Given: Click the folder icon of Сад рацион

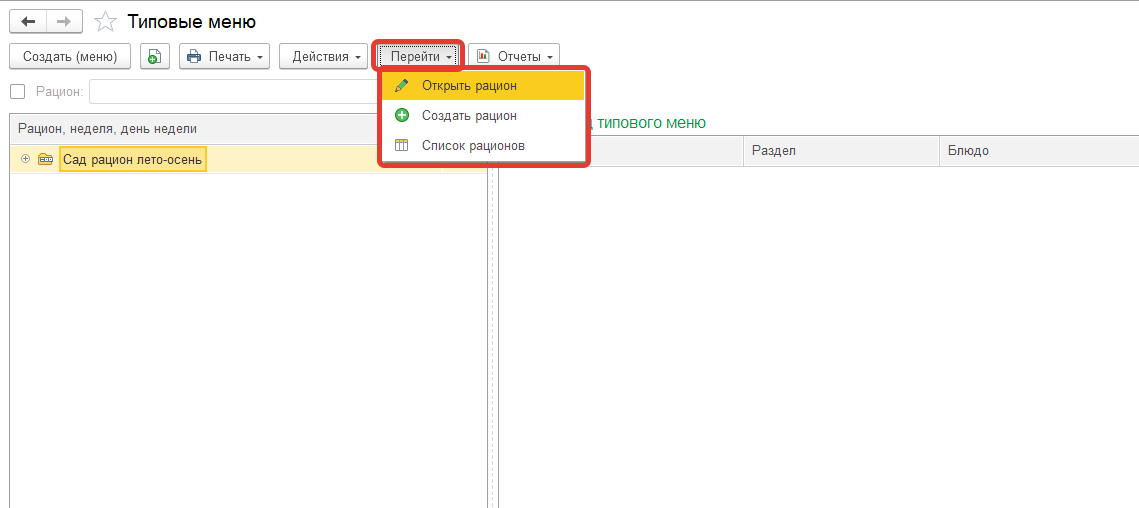Looking at the screenshot, I should point(45,159).
